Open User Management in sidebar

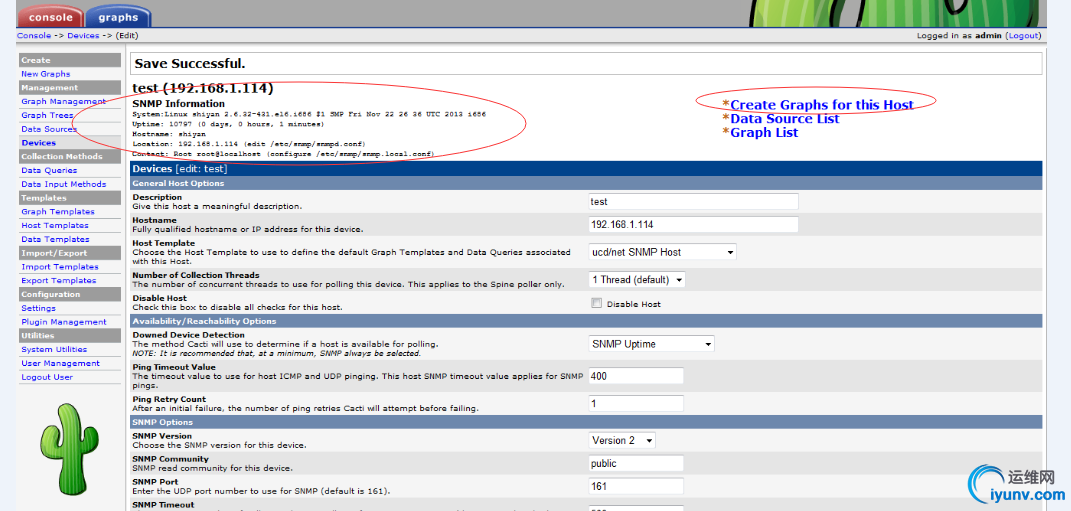(60, 363)
